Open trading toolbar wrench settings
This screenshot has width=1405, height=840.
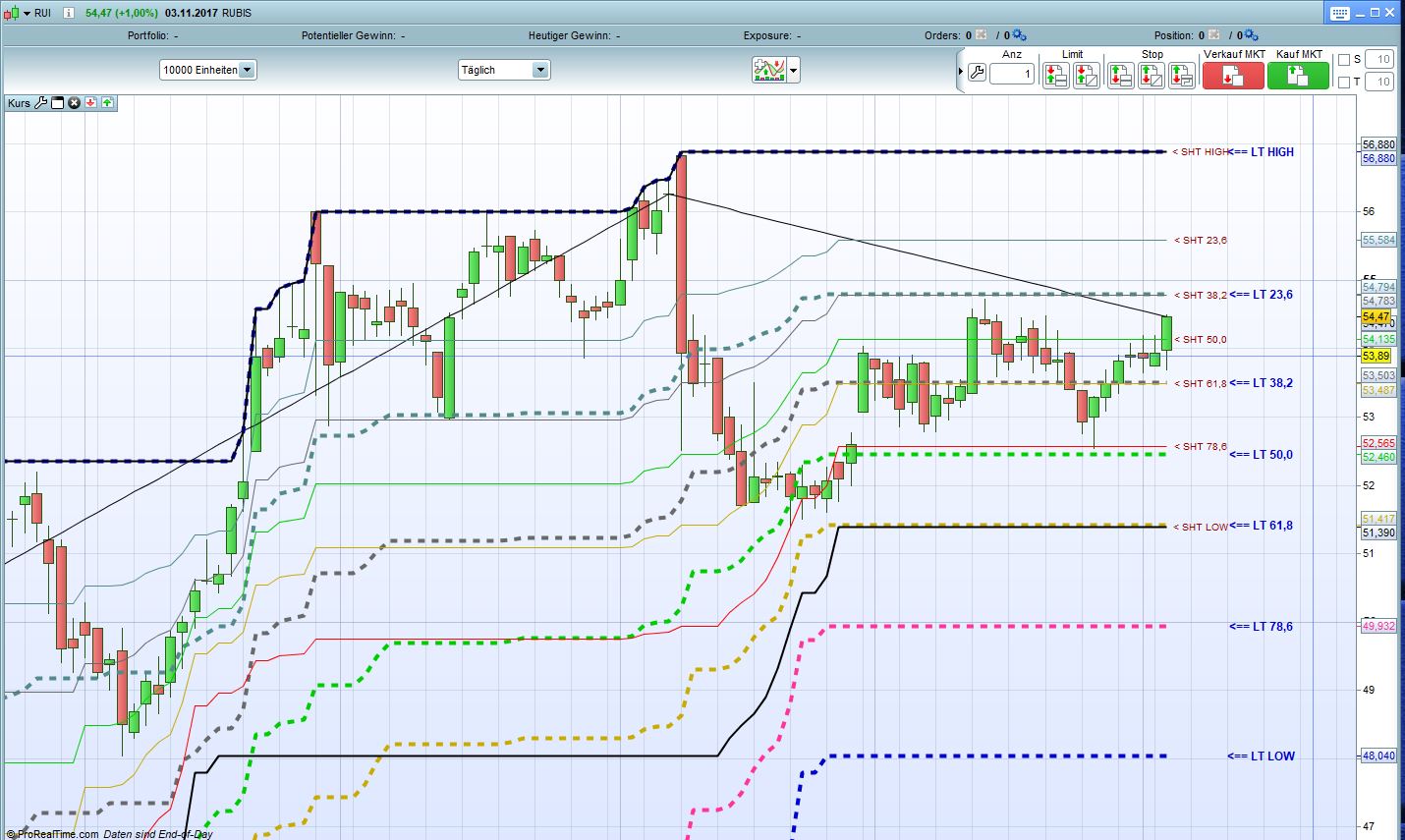point(977,73)
